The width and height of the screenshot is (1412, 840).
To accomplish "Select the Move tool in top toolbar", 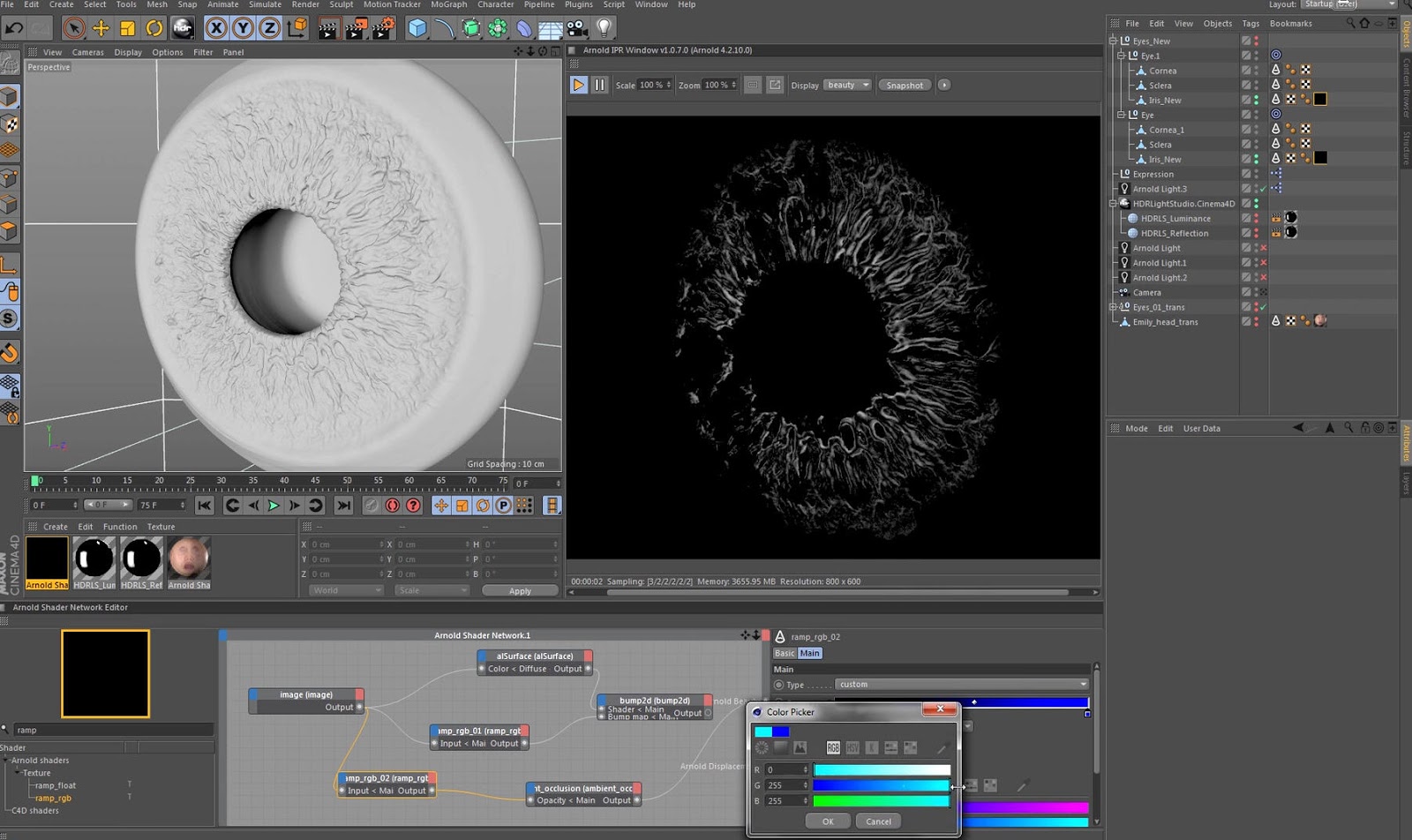I will pyautogui.click(x=101, y=28).
